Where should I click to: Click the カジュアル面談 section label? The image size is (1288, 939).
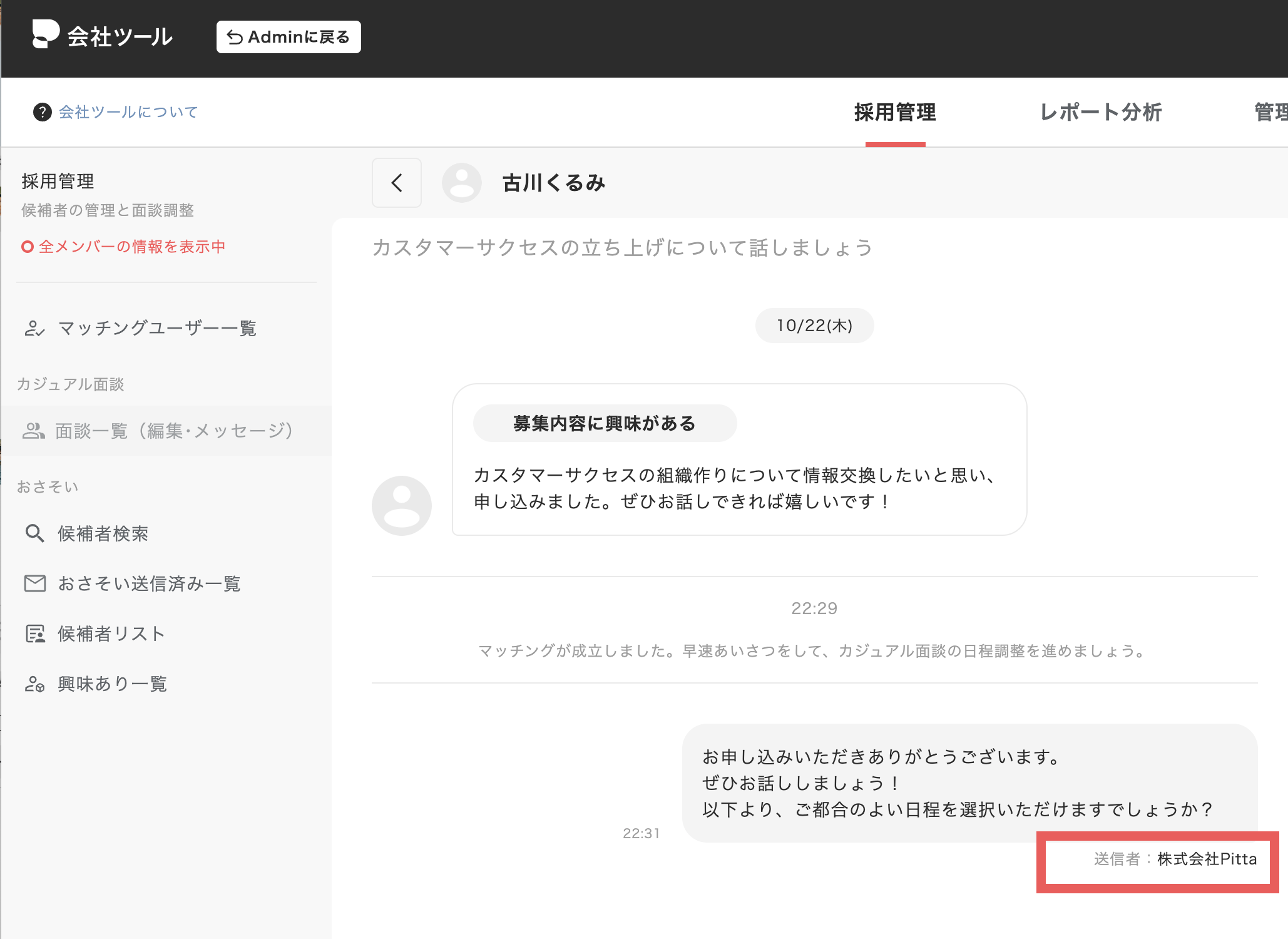71,384
